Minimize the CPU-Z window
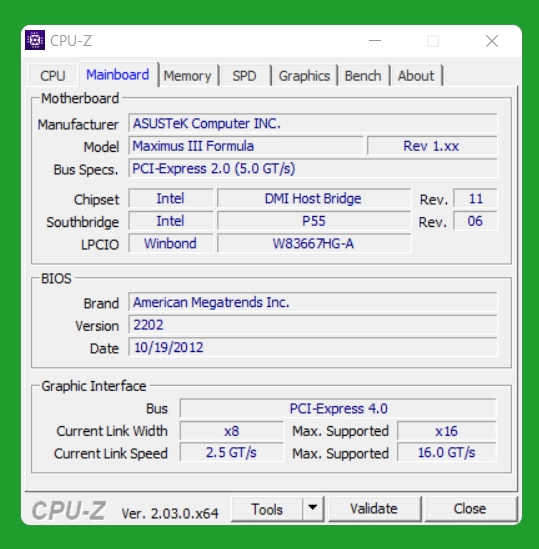This screenshot has width=539, height=549. tap(375, 41)
